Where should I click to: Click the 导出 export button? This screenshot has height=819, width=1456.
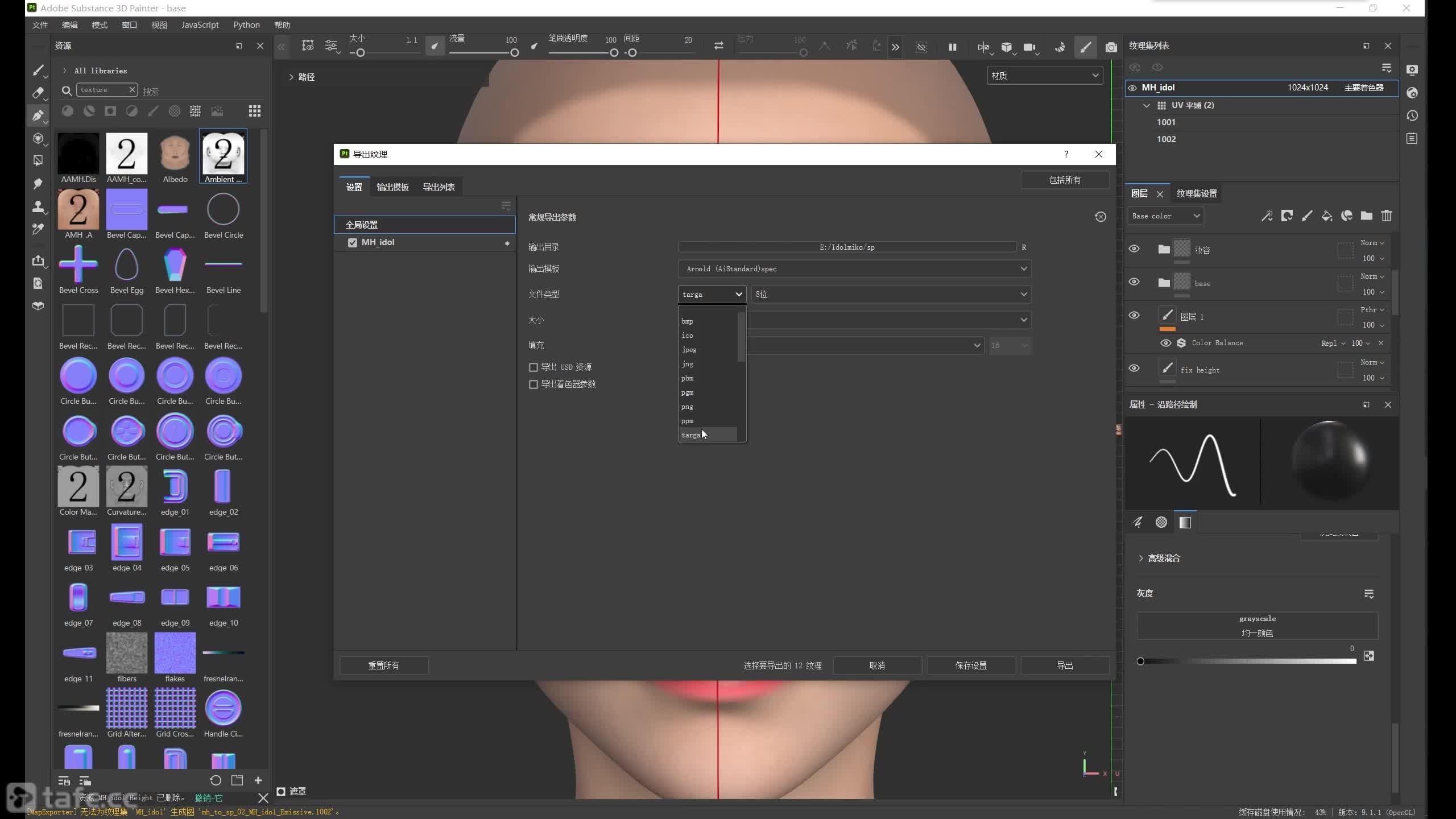(x=1065, y=665)
